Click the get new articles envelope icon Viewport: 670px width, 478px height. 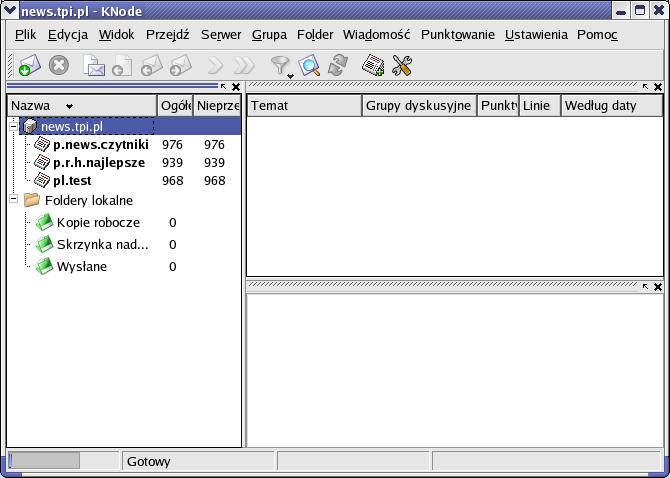click(x=29, y=66)
